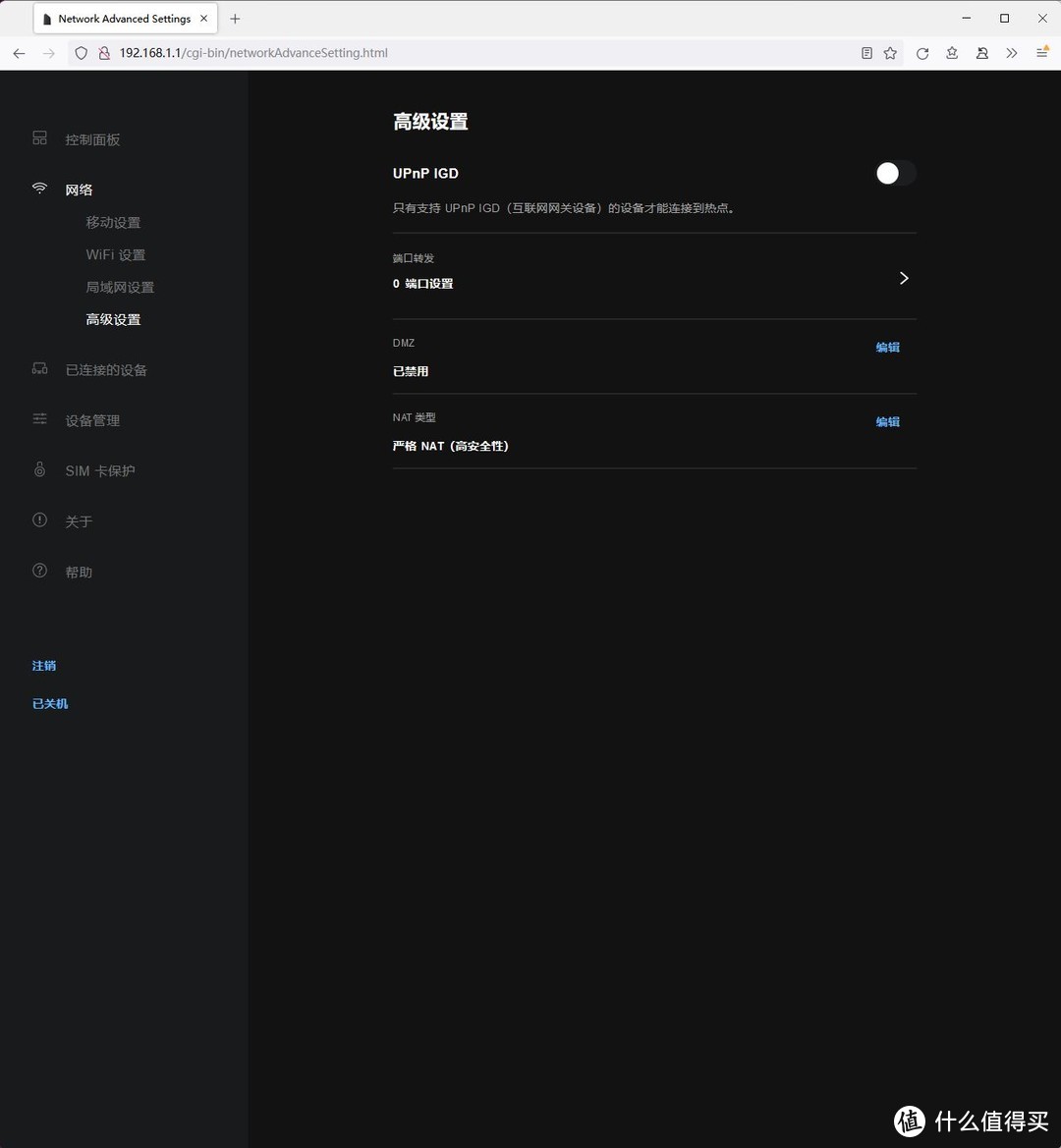The image size is (1061, 1148).
Task: Open the SIM 卡保护 lock icon
Action: coord(39,469)
